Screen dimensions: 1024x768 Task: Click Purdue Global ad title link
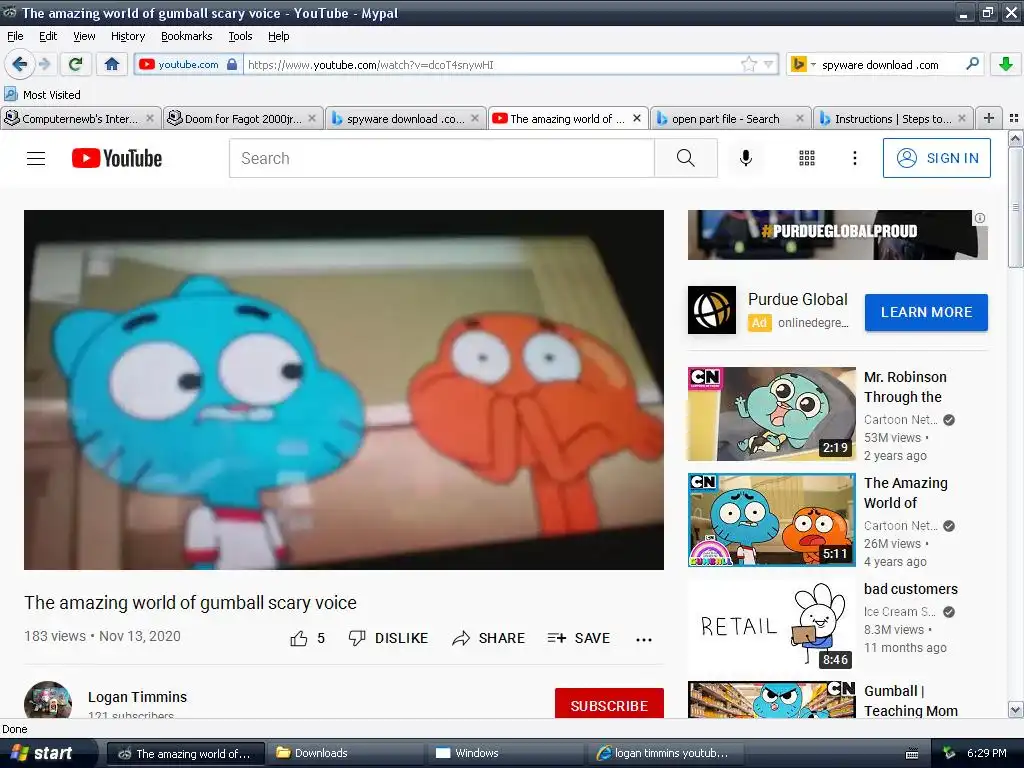point(797,299)
